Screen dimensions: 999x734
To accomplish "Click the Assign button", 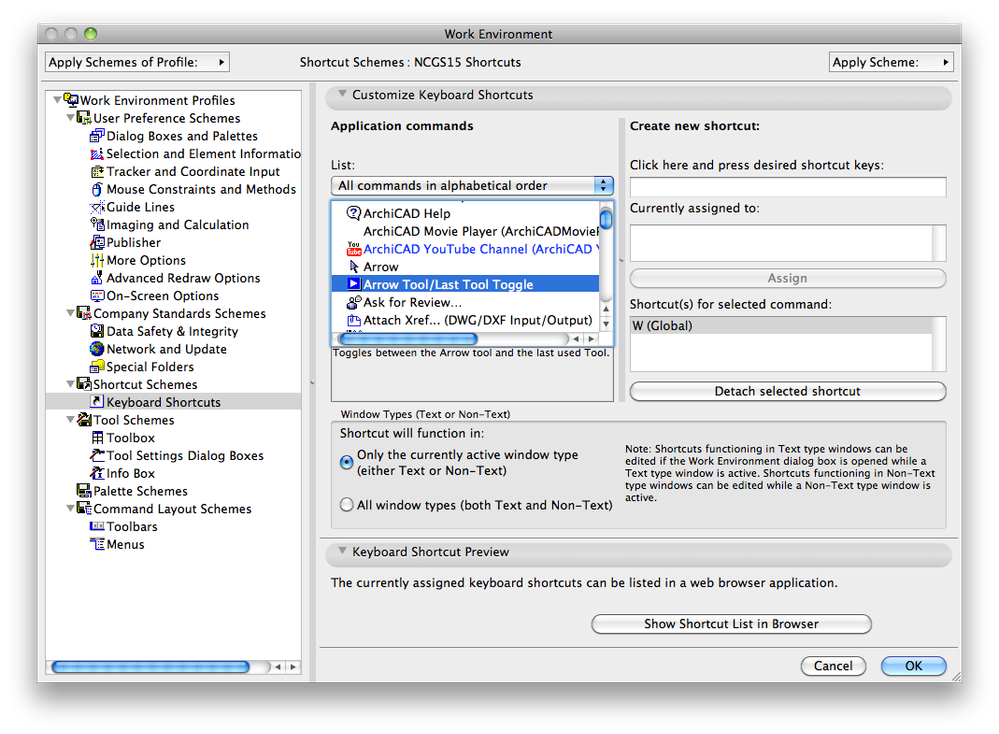I will [x=787, y=278].
